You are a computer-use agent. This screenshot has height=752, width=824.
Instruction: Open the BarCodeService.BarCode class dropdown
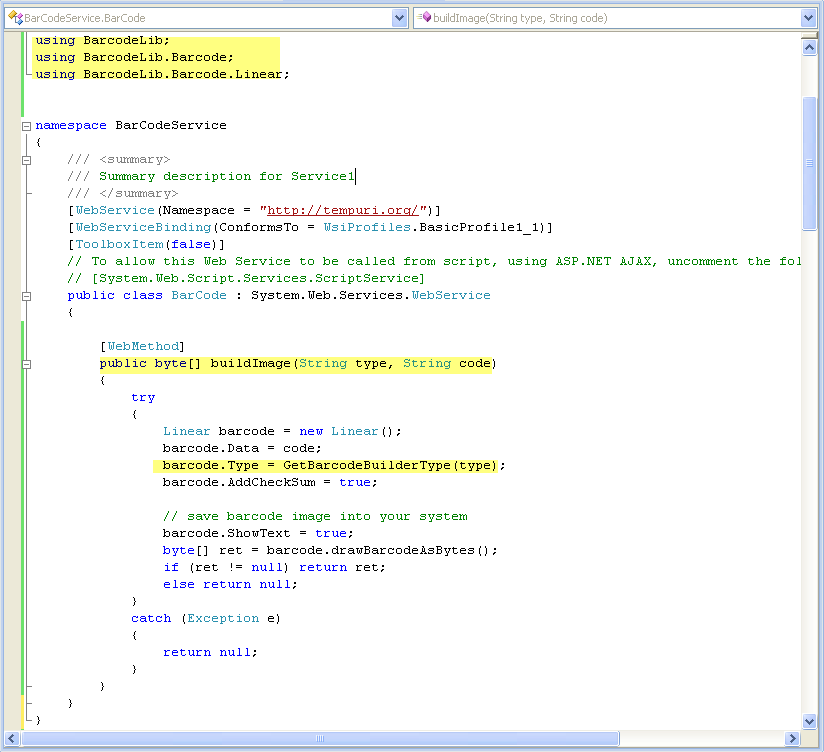click(x=399, y=18)
